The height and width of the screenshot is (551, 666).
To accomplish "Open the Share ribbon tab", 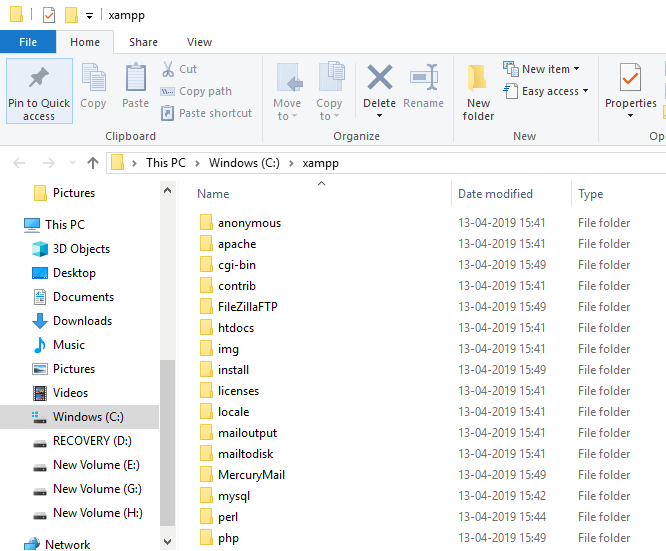I will pos(143,42).
